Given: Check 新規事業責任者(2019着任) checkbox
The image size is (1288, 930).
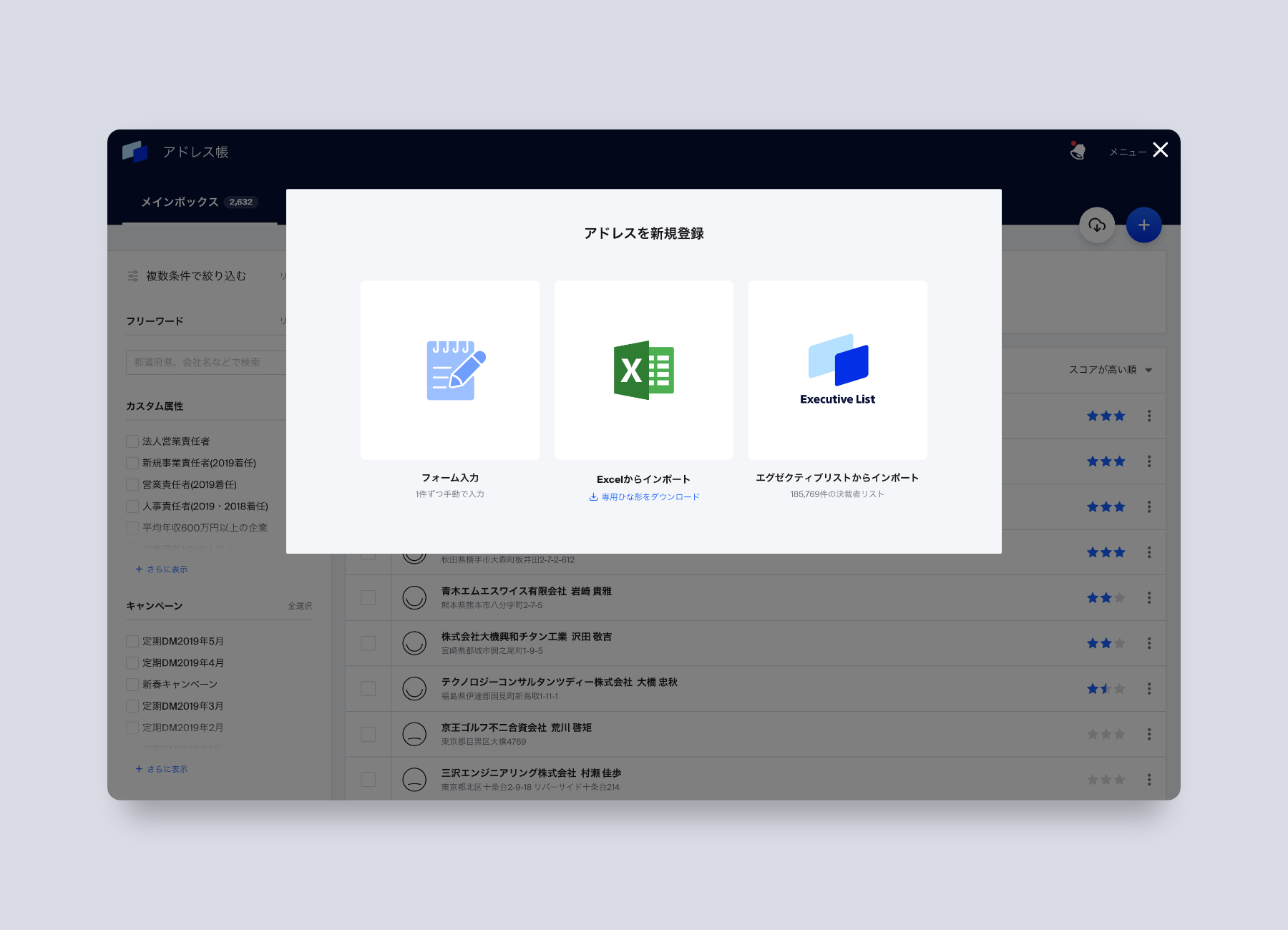Looking at the screenshot, I should coord(132,463).
